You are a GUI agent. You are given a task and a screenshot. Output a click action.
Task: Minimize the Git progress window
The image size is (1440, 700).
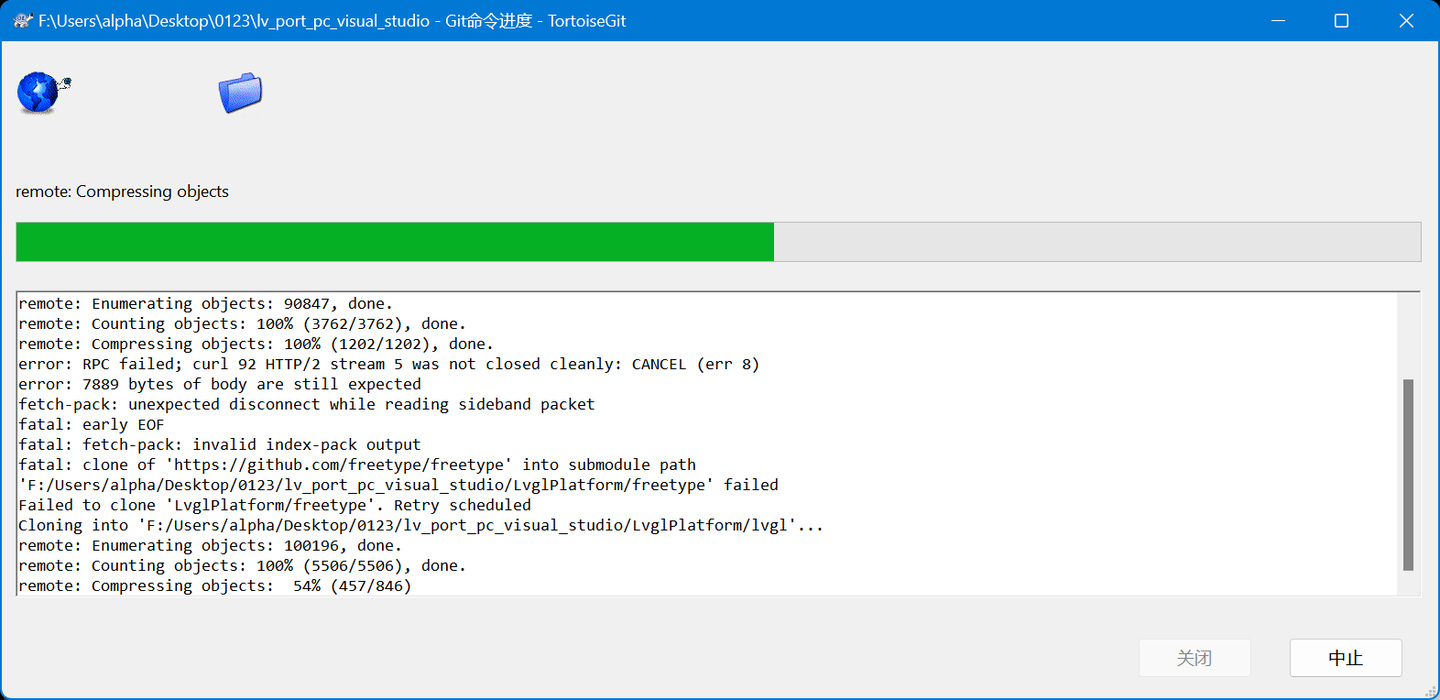point(1277,20)
